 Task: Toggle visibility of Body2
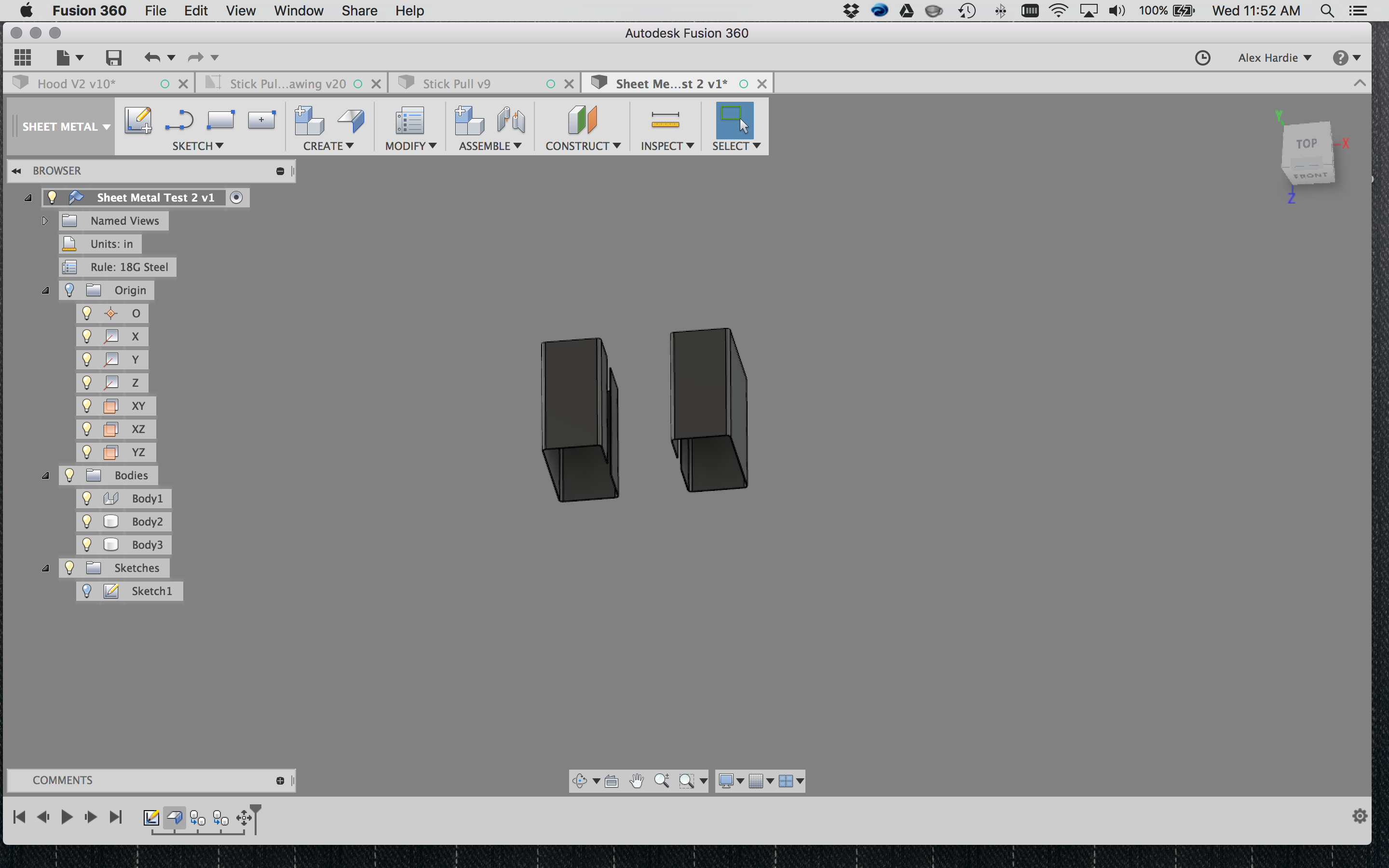click(x=87, y=521)
